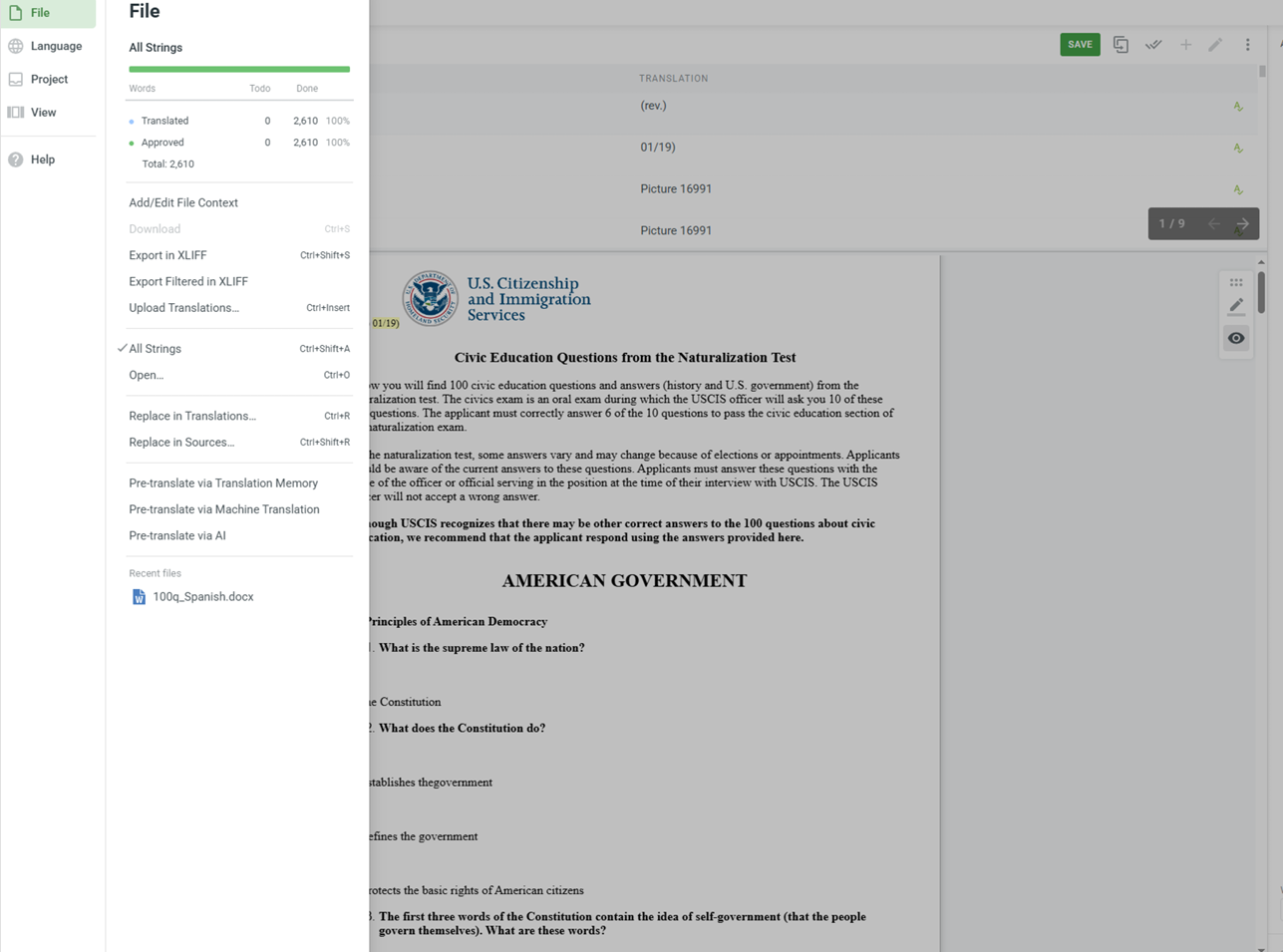Click the TRANSLATION column header

coord(674,78)
